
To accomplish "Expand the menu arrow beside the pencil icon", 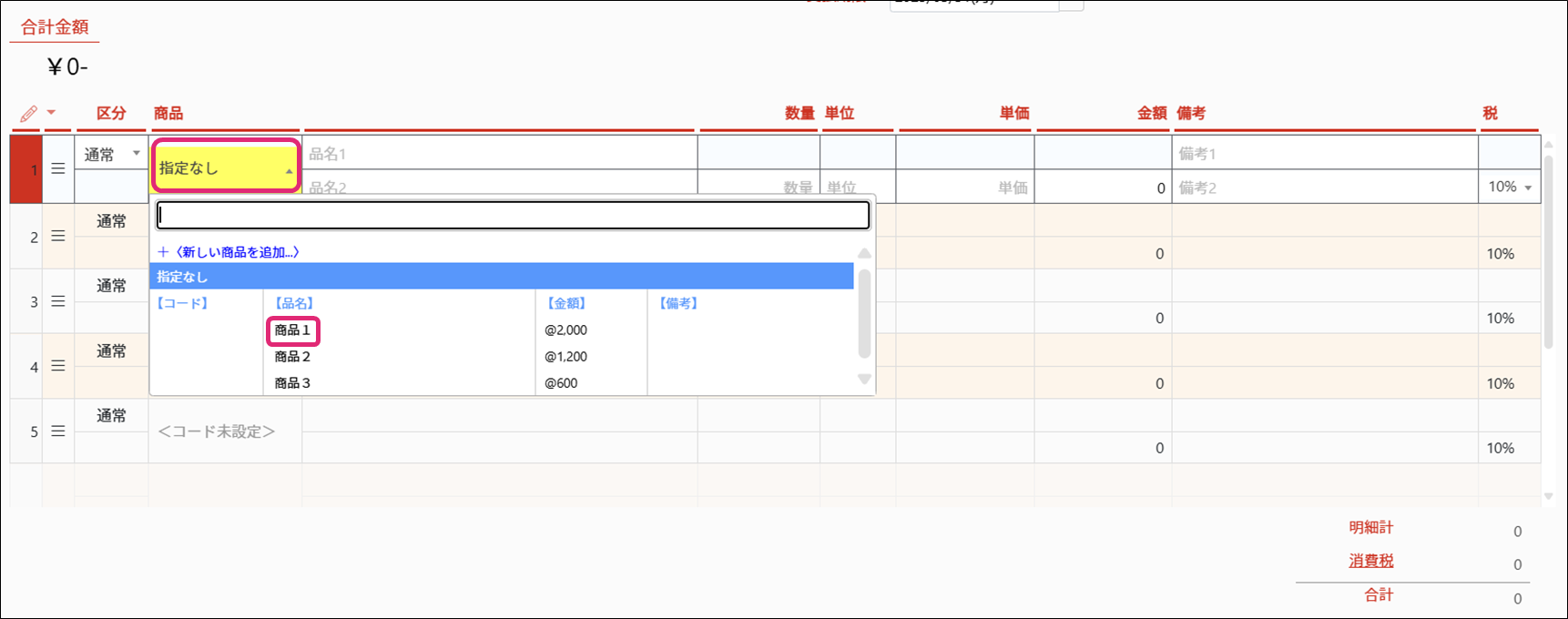I will click(x=51, y=113).
